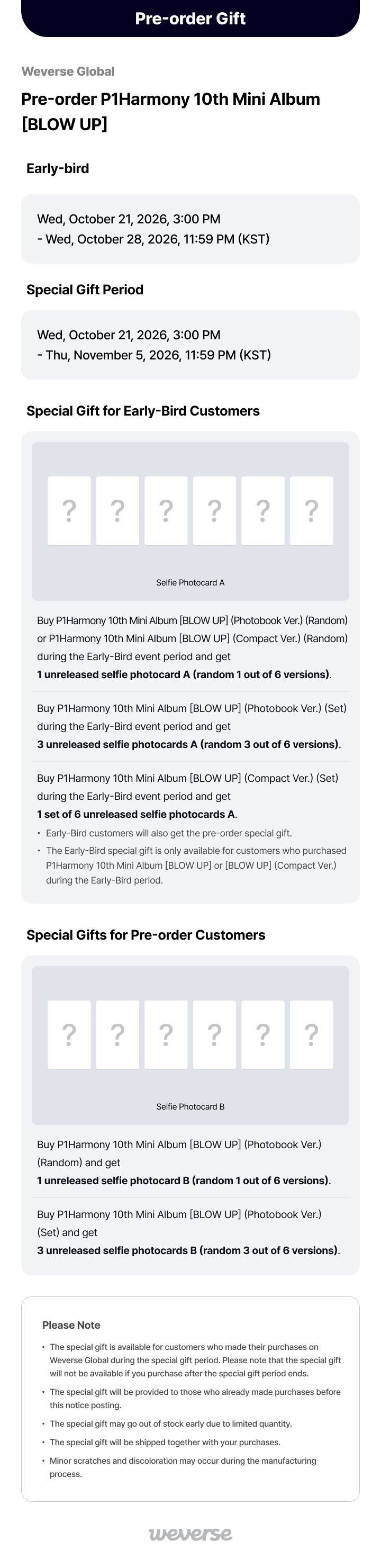The width and height of the screenshot is (381, 1568).
Task: Select the fourth Selfie Photocard A placeholder
Action: coord(214,511)
